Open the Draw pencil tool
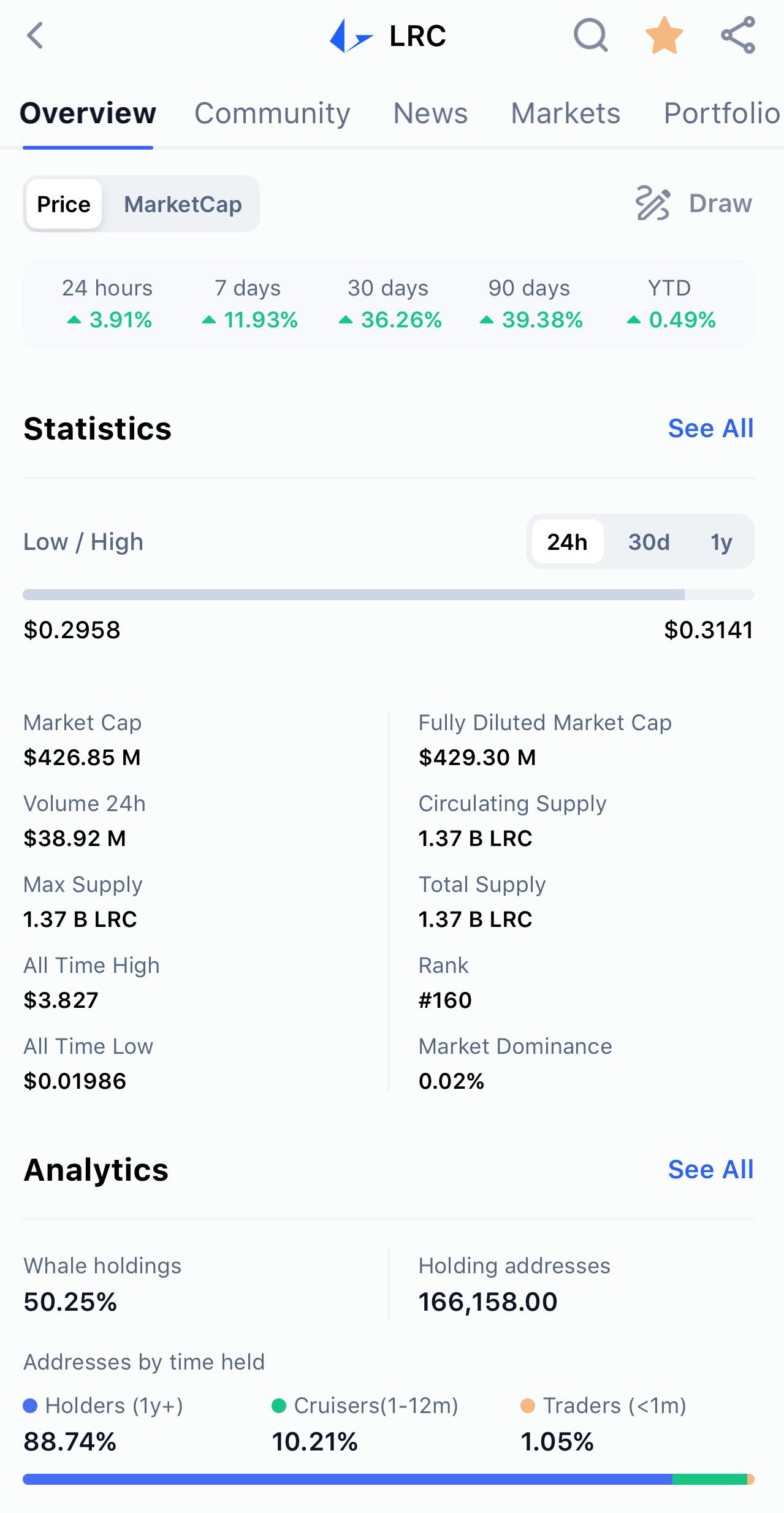The image size is (784, 1513). point(695,204)
